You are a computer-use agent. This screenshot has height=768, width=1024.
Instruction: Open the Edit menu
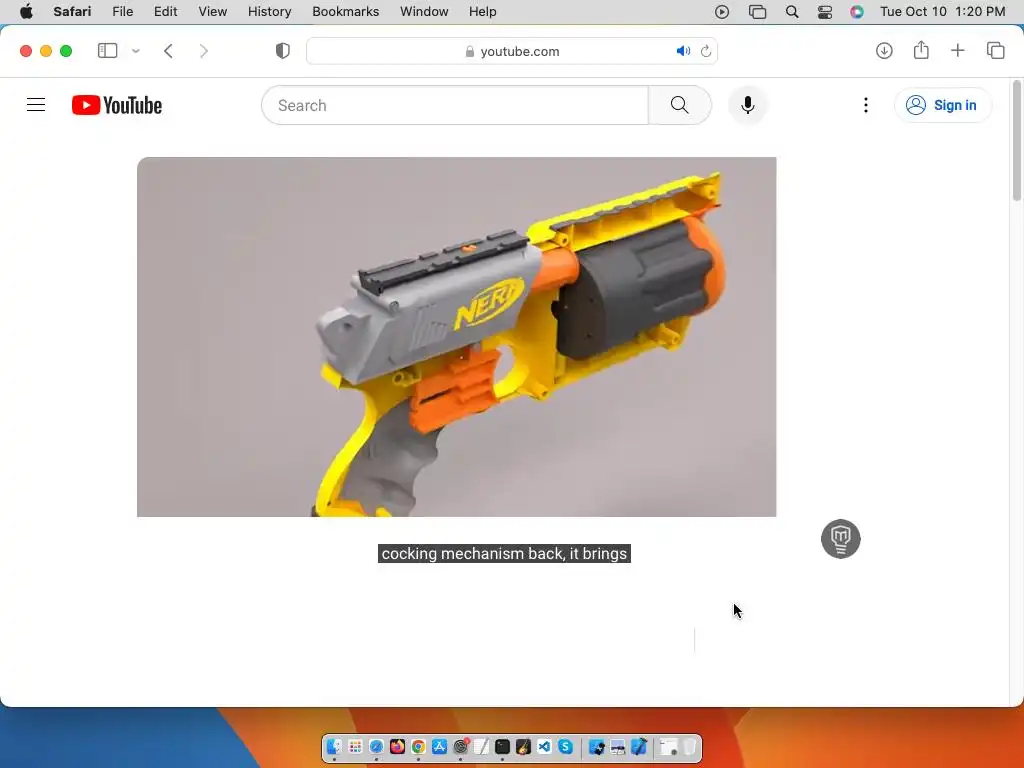(x=165, y=12)
